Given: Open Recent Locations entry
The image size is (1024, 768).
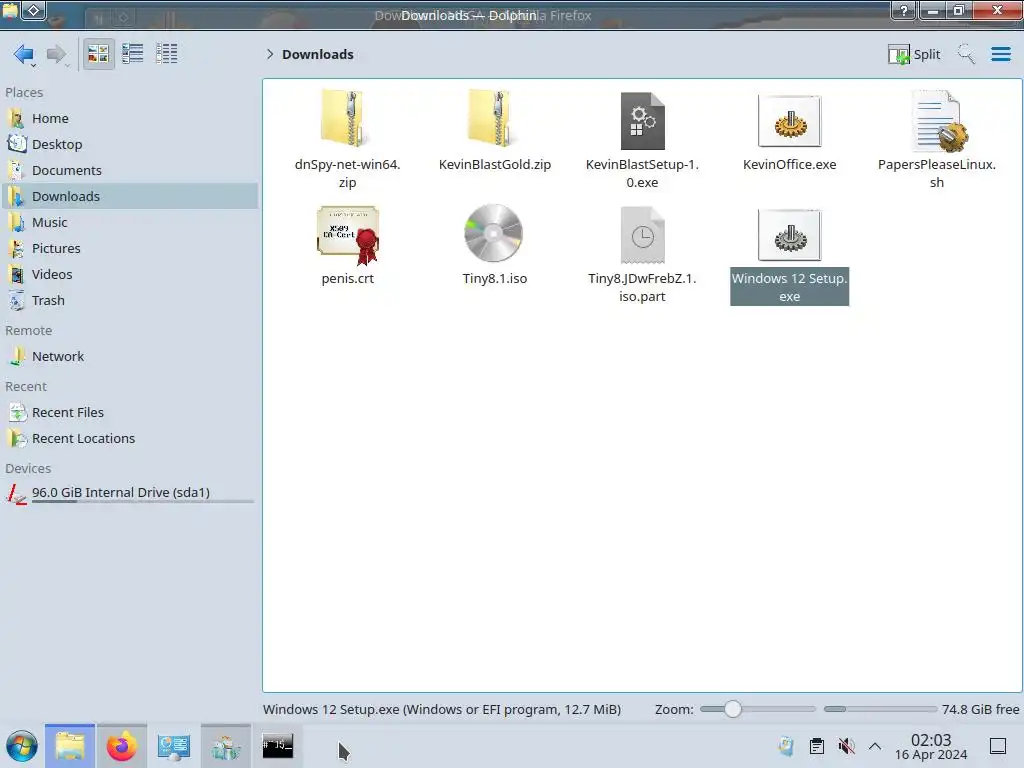Looking at the screenshot, I should point(131,439).
